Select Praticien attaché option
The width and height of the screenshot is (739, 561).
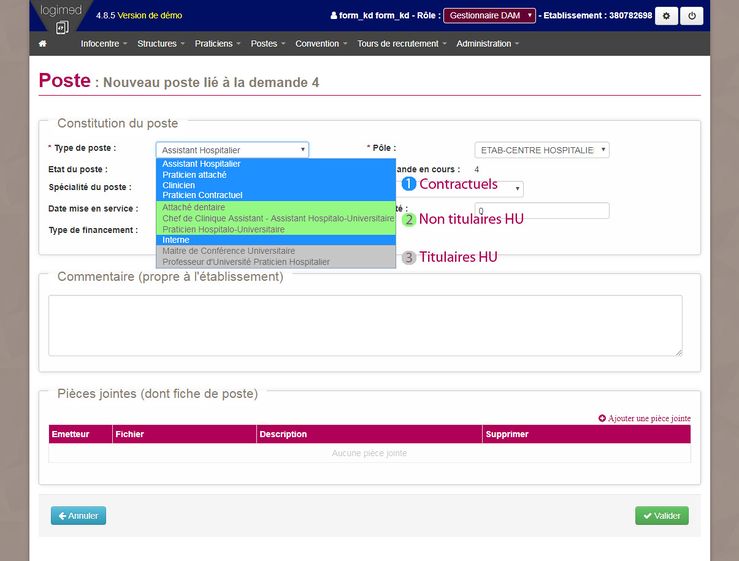pyautogui.click(x=276, y=174)
